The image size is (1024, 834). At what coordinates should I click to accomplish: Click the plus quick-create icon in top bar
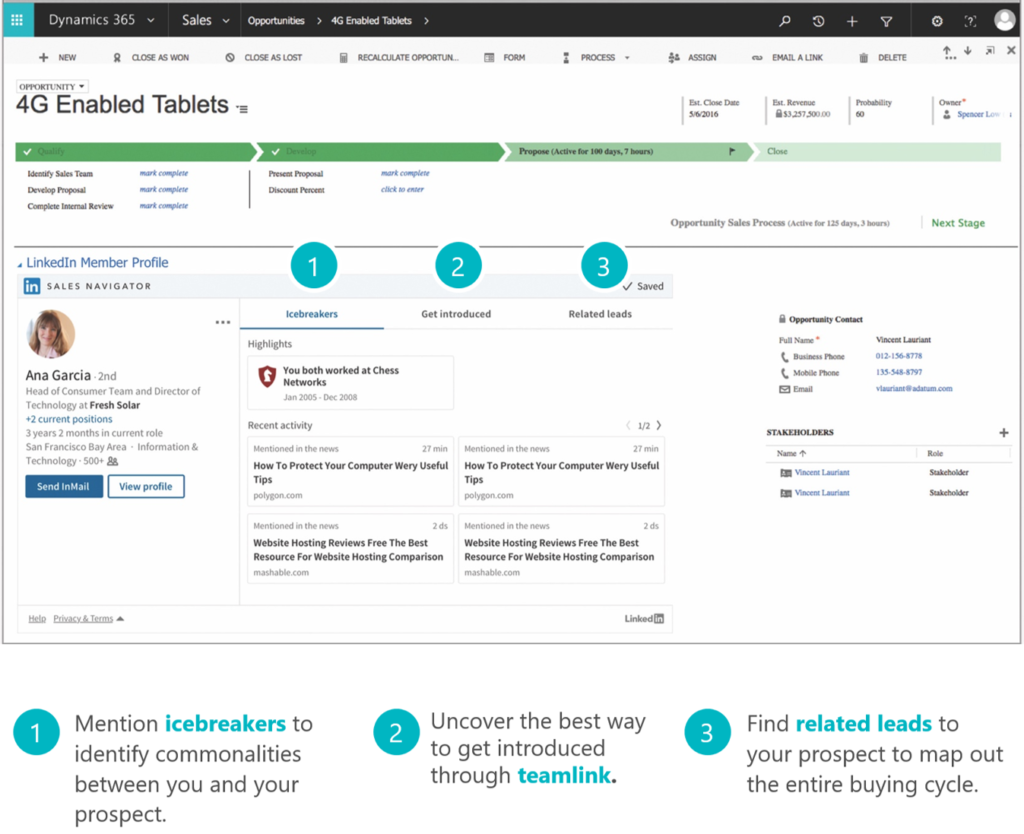point(852,21)
